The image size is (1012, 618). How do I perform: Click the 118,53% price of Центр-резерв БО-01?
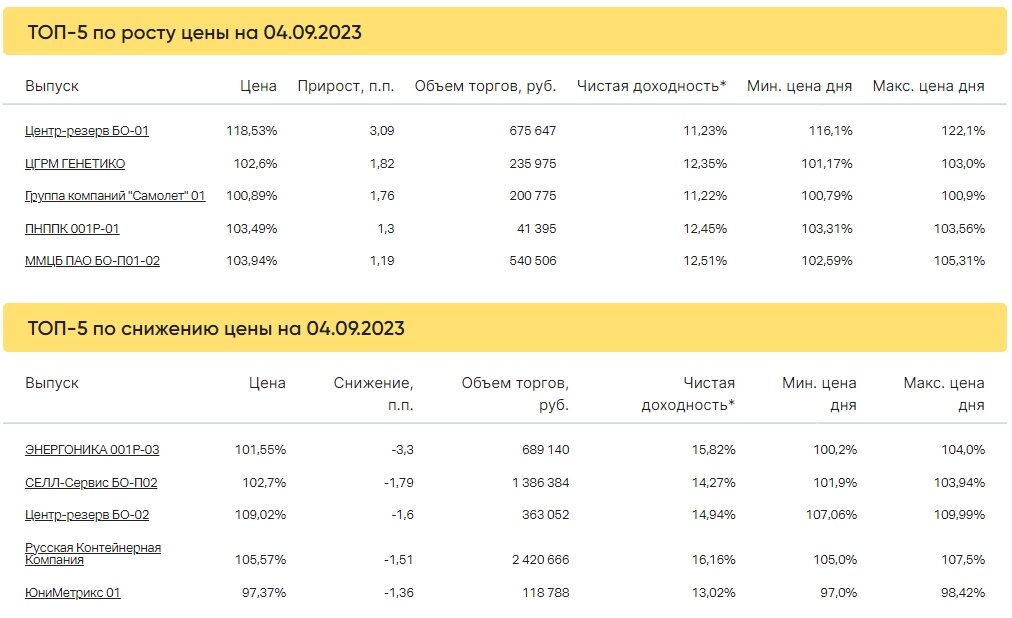252,131
